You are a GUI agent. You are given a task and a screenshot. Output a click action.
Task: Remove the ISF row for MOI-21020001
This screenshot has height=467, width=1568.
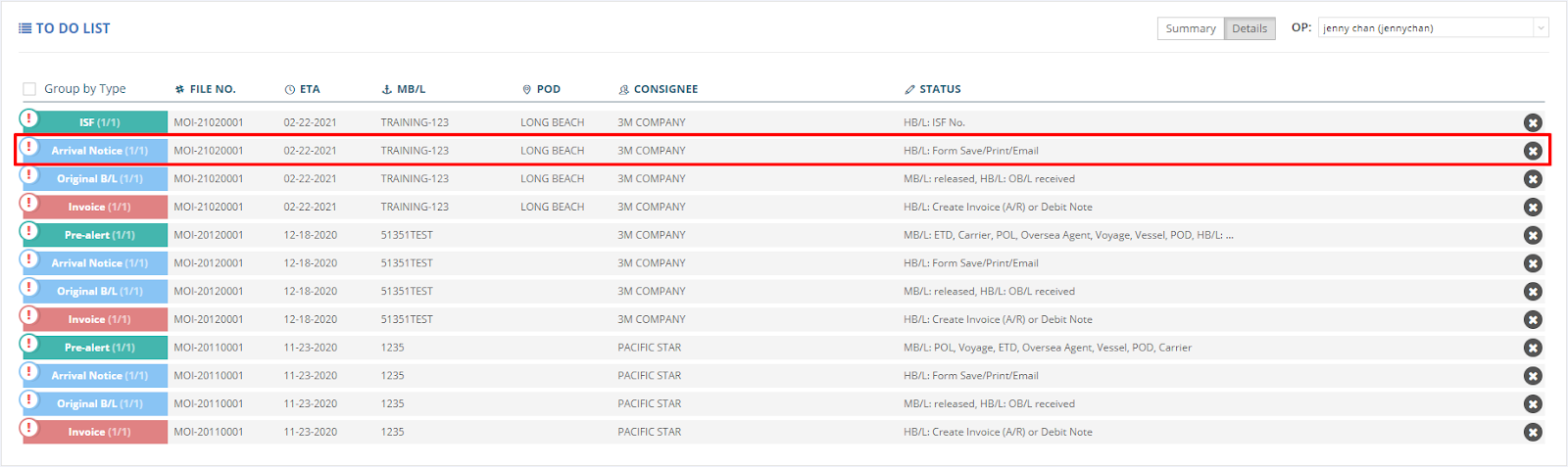tap(1533, 122)
